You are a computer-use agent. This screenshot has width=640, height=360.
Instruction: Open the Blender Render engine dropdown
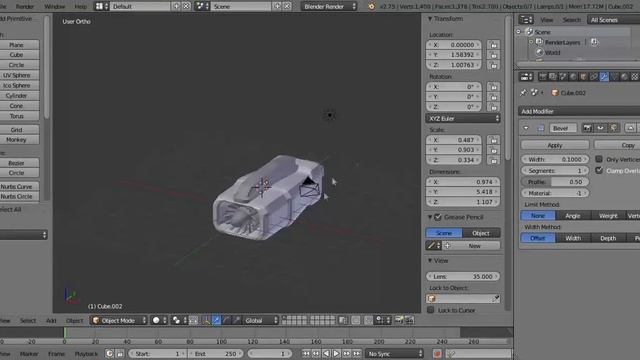coord(329,6)
